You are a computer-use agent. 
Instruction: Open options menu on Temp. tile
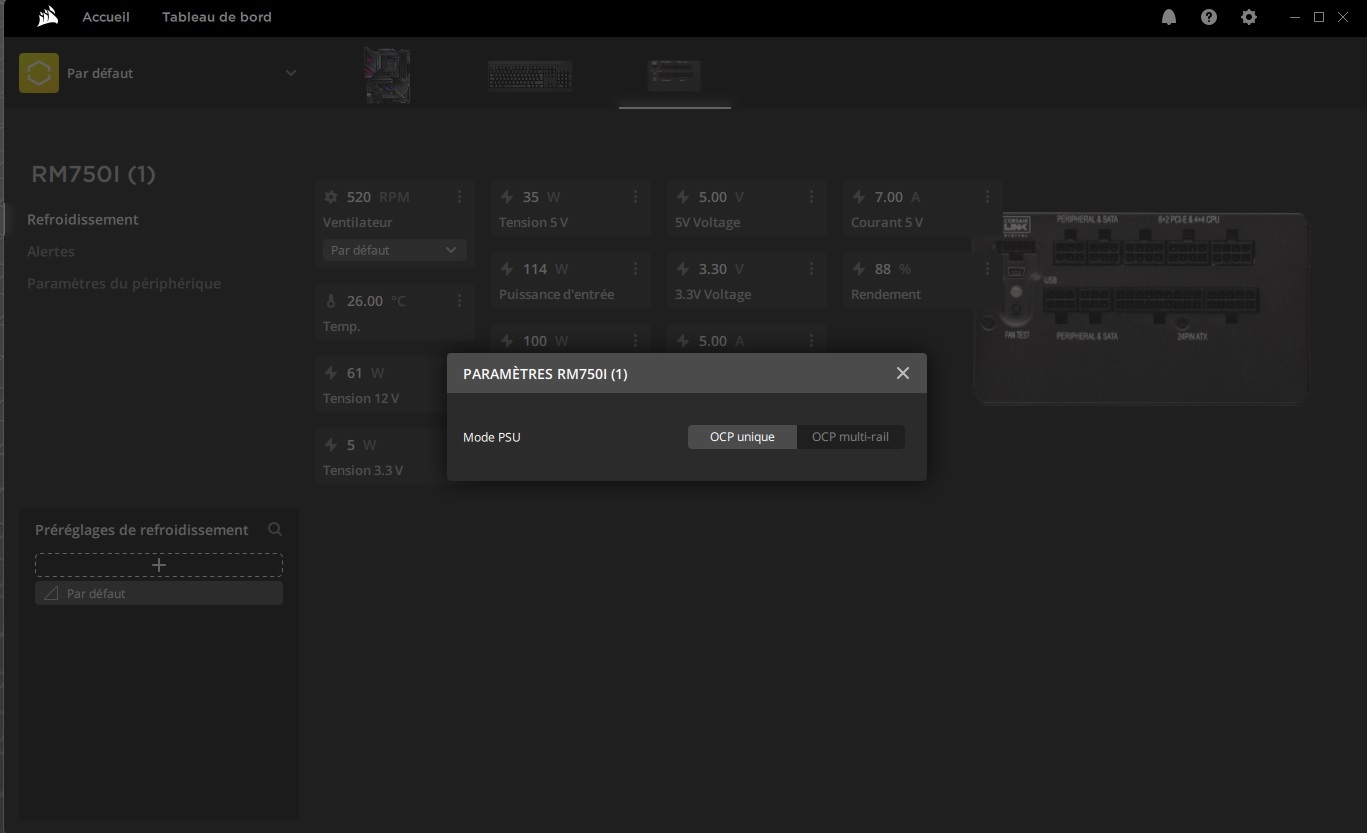click(459, 301)
